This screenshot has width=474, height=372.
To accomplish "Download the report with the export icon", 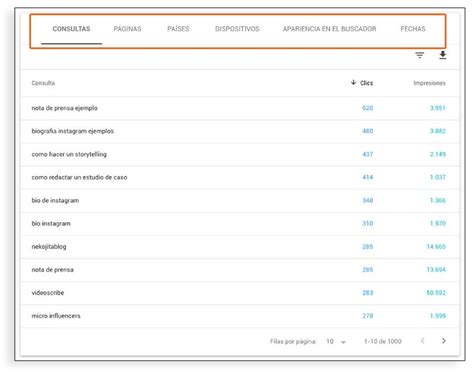I will point(442,55).
